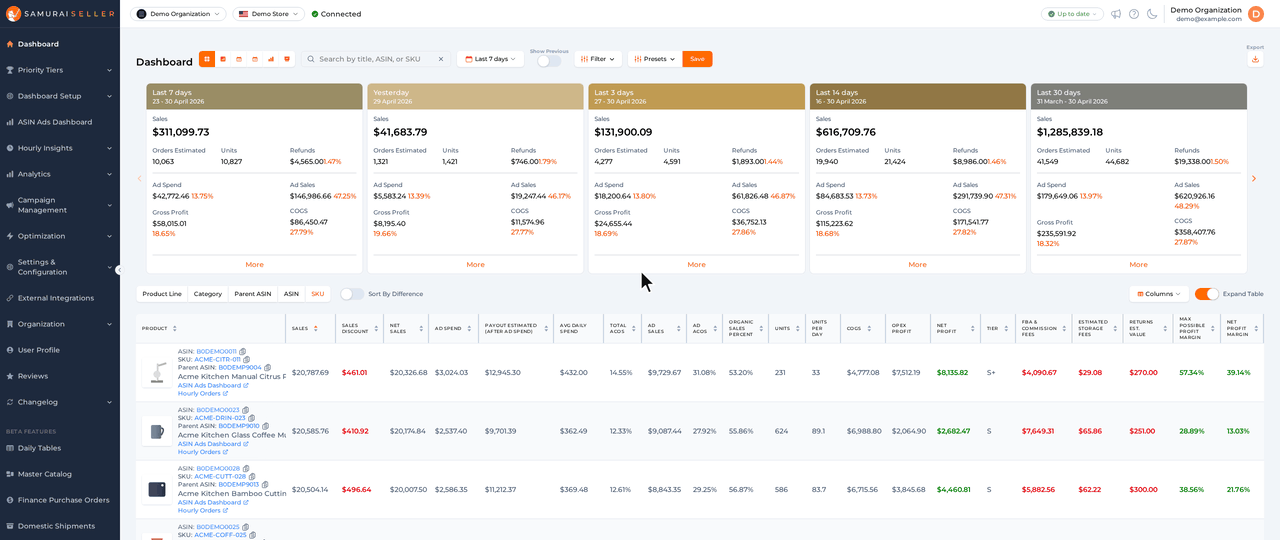This screenshot has height=540, width=1280.
Task: Clear the search field with X icon
Action: [441, 59]
